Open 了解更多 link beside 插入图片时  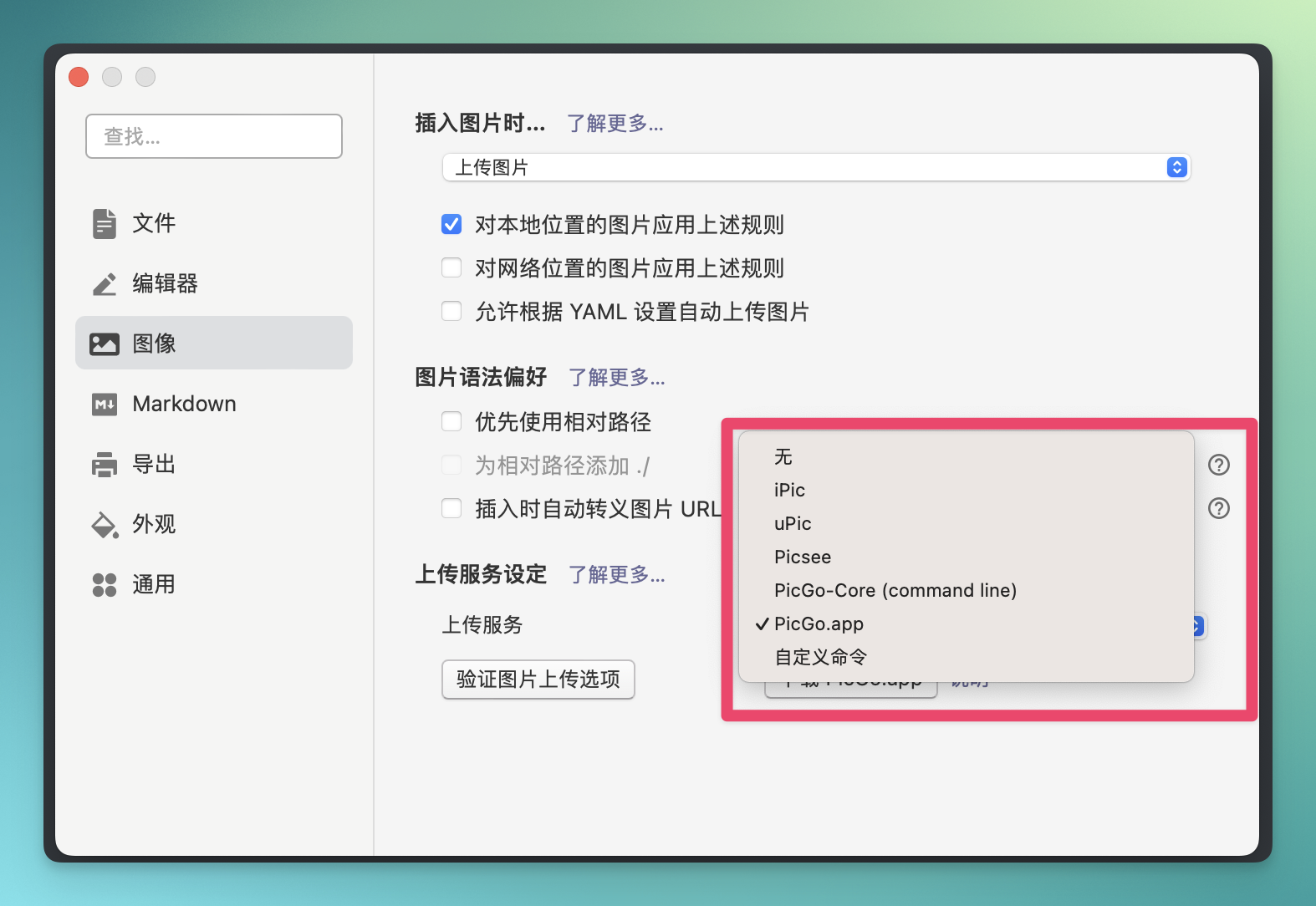pos(615,124)
